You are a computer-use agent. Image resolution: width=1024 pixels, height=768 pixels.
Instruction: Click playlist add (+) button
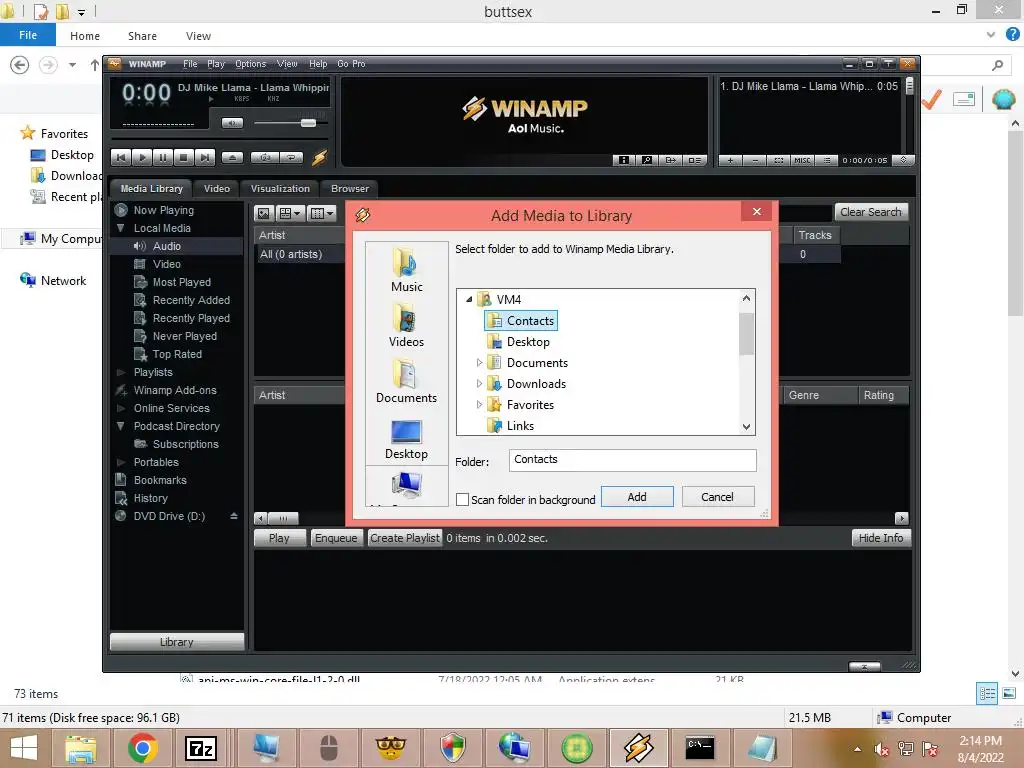(730, 160)
